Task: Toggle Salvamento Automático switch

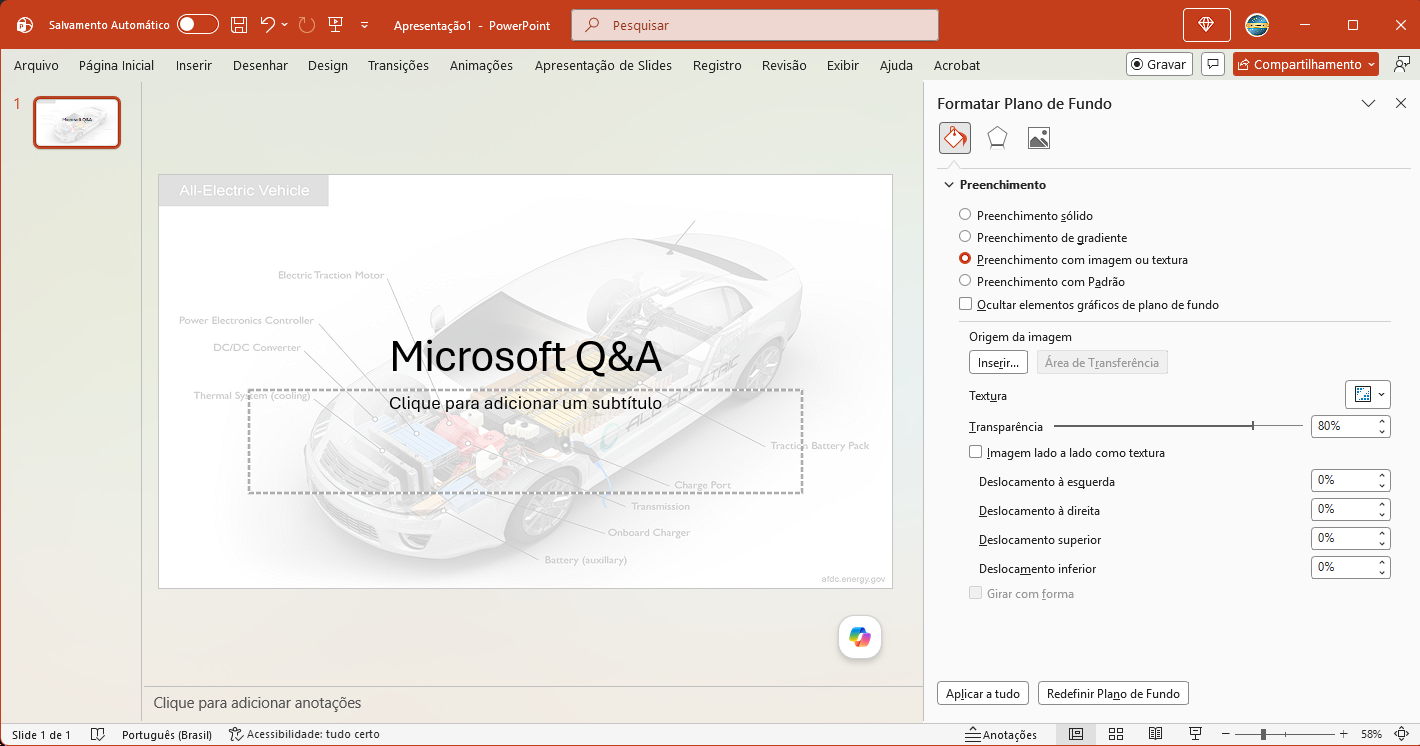Action: click(x=198, y=25)
